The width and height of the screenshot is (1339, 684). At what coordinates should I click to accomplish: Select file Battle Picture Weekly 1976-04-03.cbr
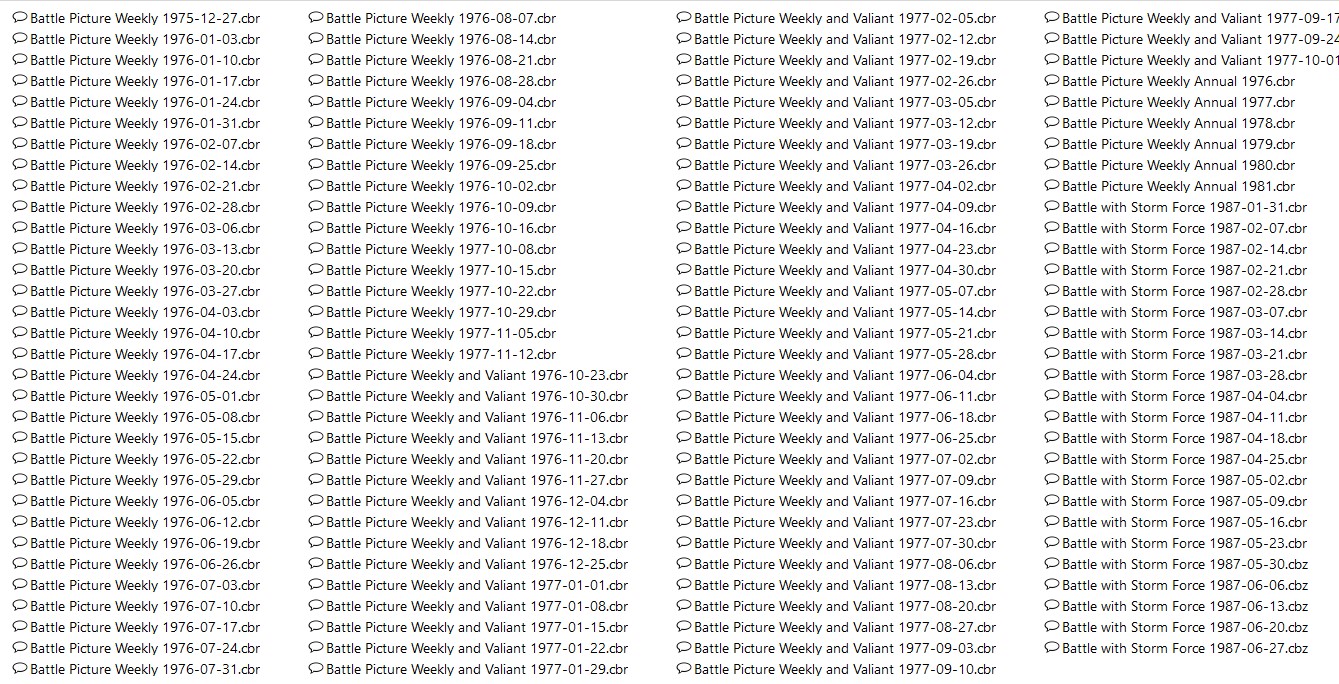145,312
